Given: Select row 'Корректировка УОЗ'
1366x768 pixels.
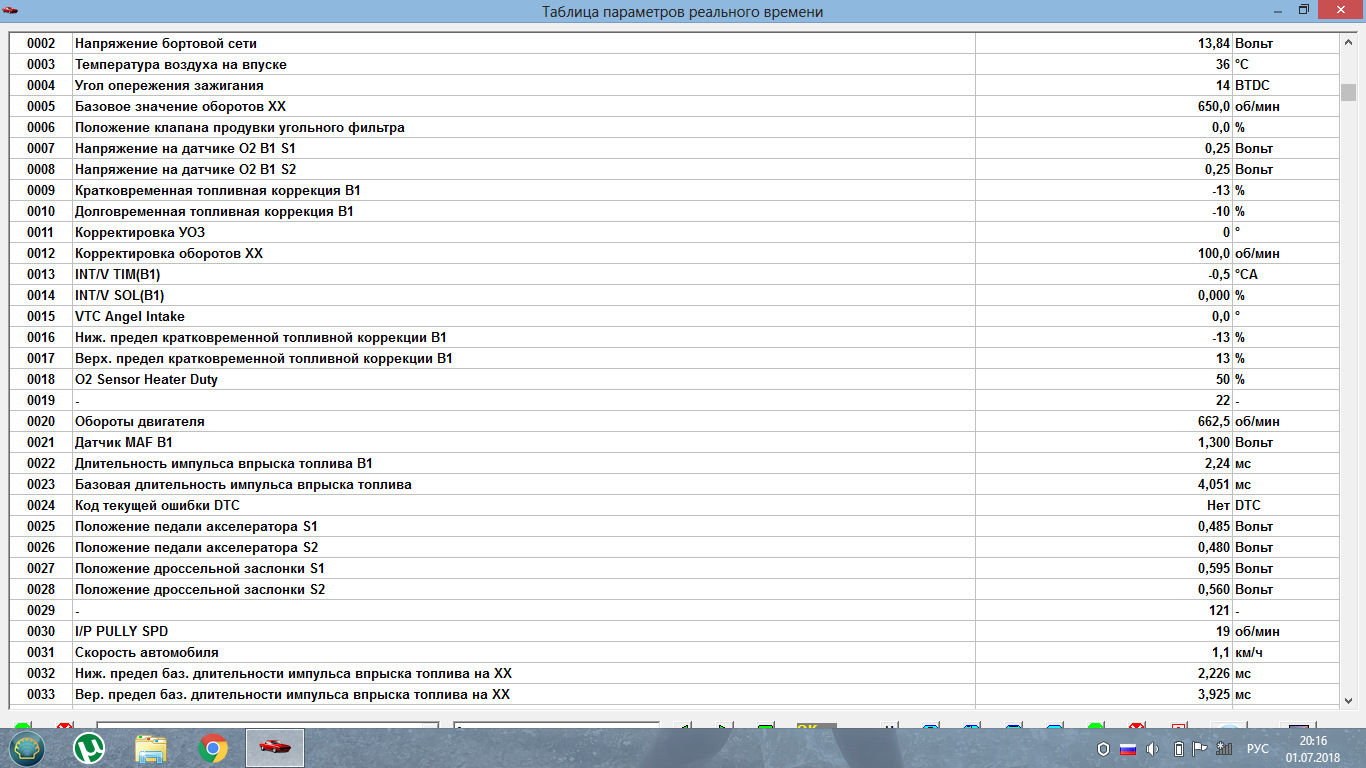Looking at the screenshot, I should click(x=674, y=233).
